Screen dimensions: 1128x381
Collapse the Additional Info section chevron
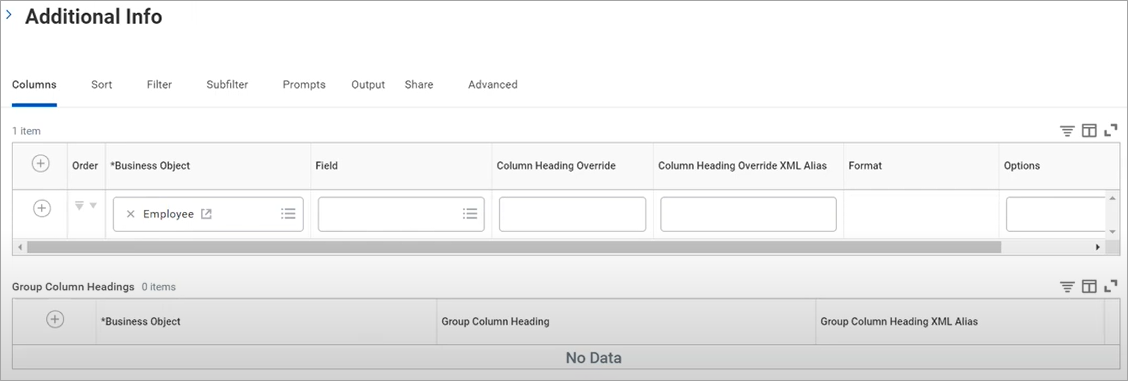(x=9, y=14)
